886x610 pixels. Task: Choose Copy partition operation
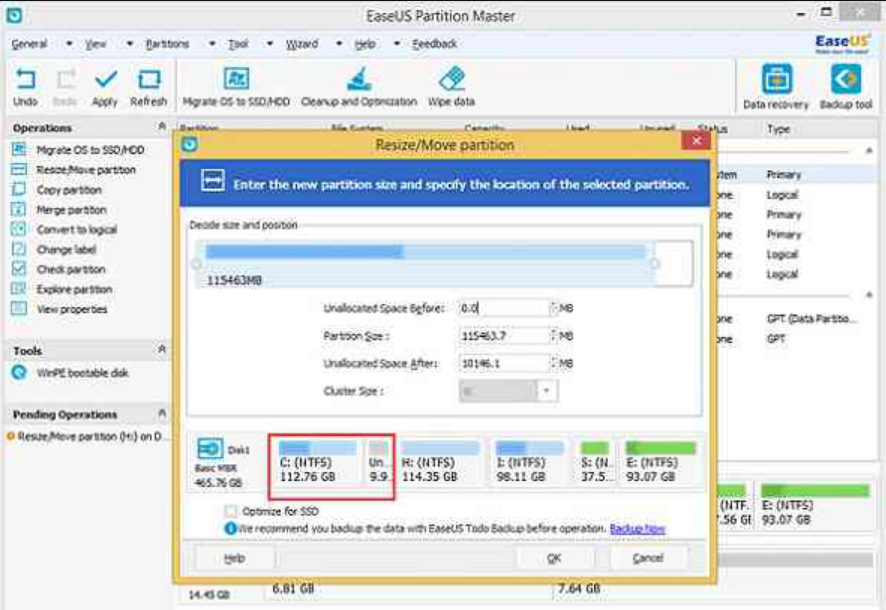69,190
